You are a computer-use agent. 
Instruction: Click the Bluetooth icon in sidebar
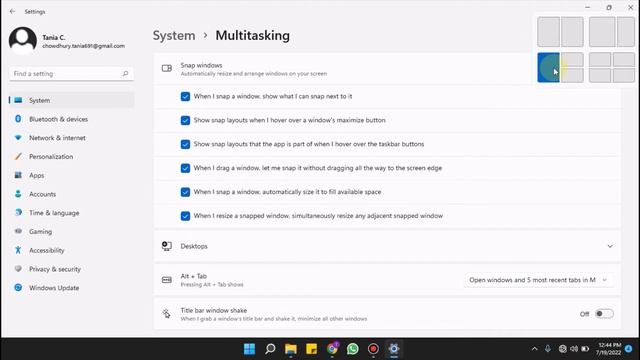(x=18, y=119)
